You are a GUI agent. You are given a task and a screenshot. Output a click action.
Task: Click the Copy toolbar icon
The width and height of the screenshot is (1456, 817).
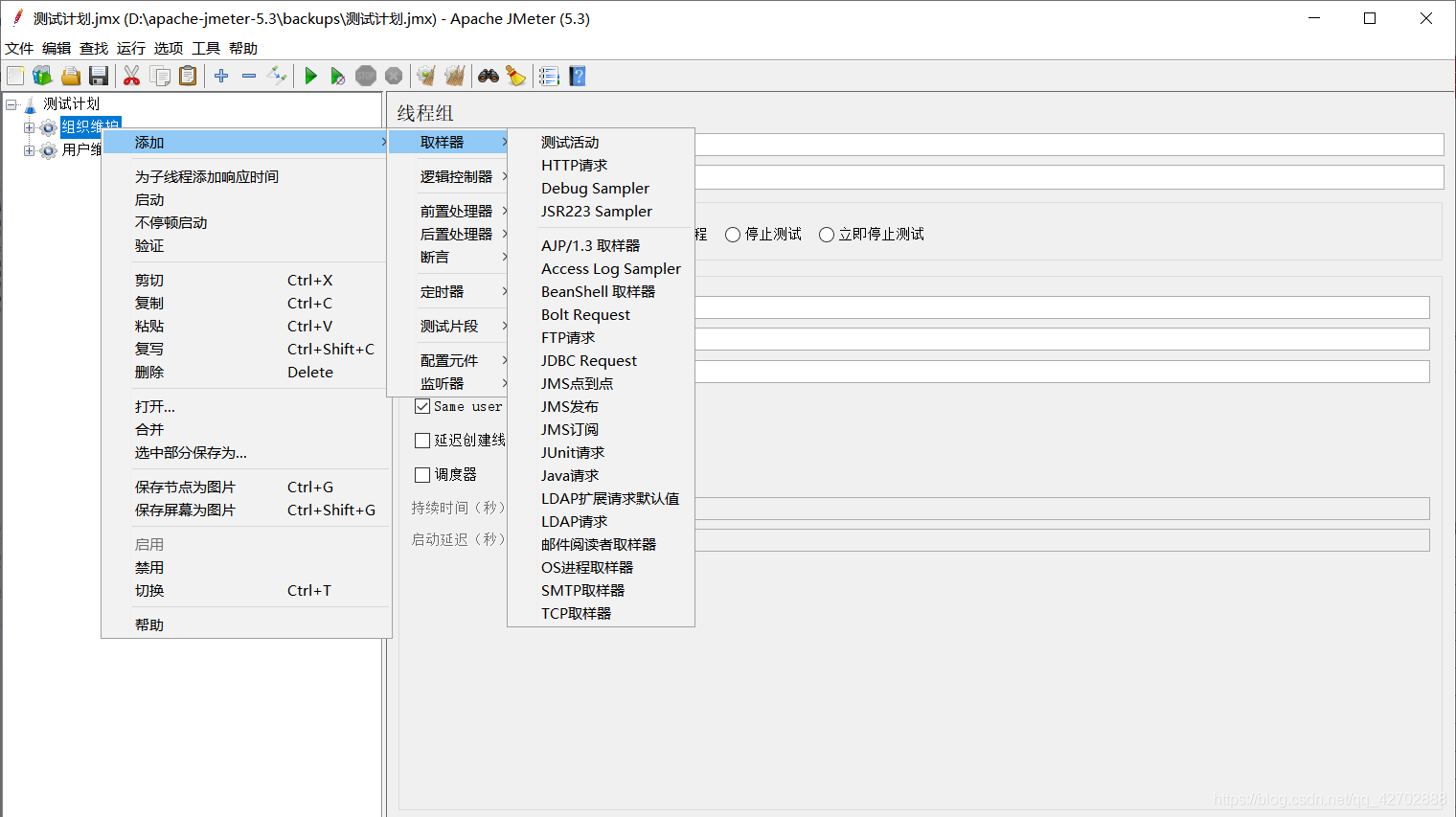tap(160, 76)
